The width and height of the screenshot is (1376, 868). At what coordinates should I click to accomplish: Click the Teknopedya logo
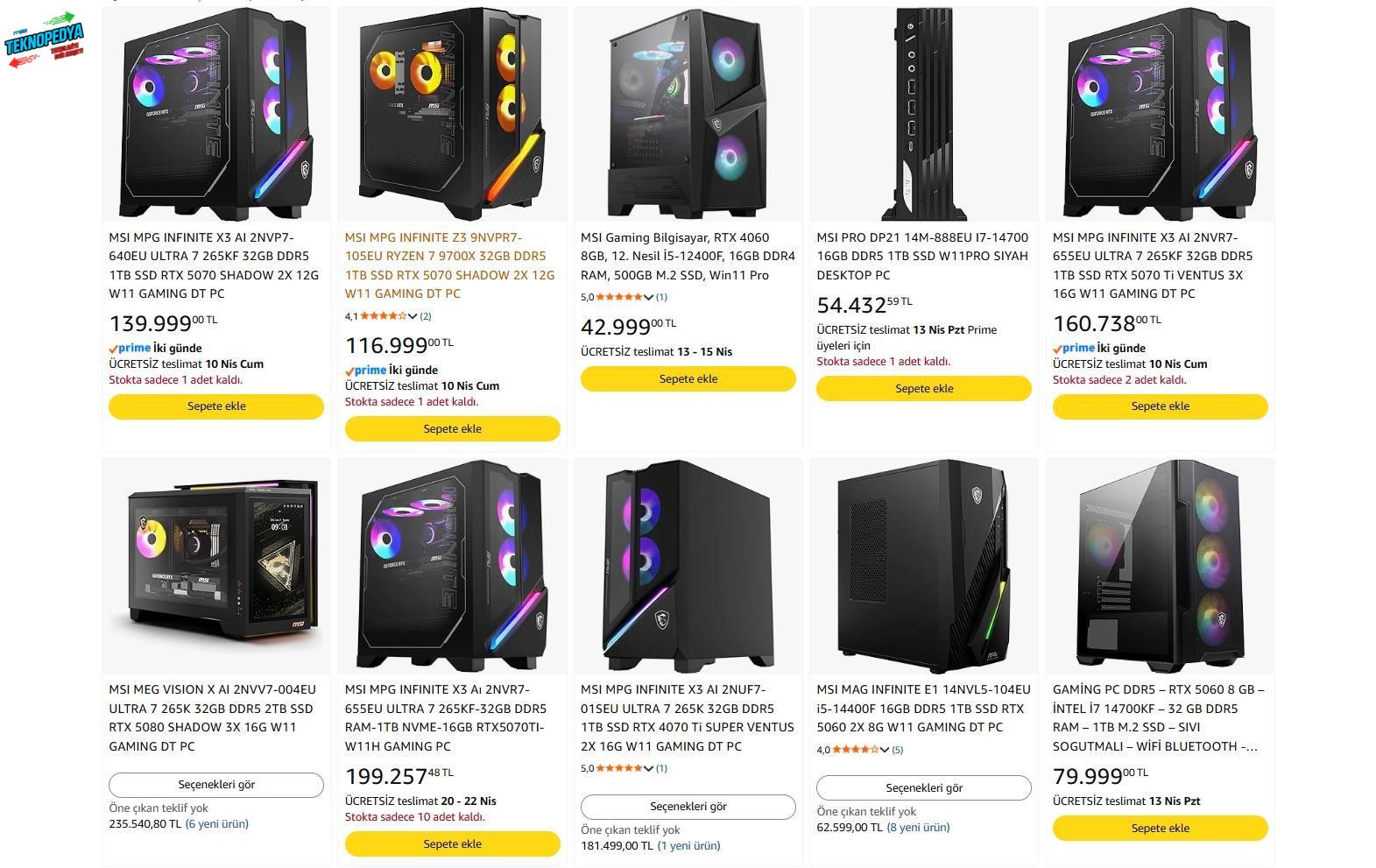coord(44,40)
